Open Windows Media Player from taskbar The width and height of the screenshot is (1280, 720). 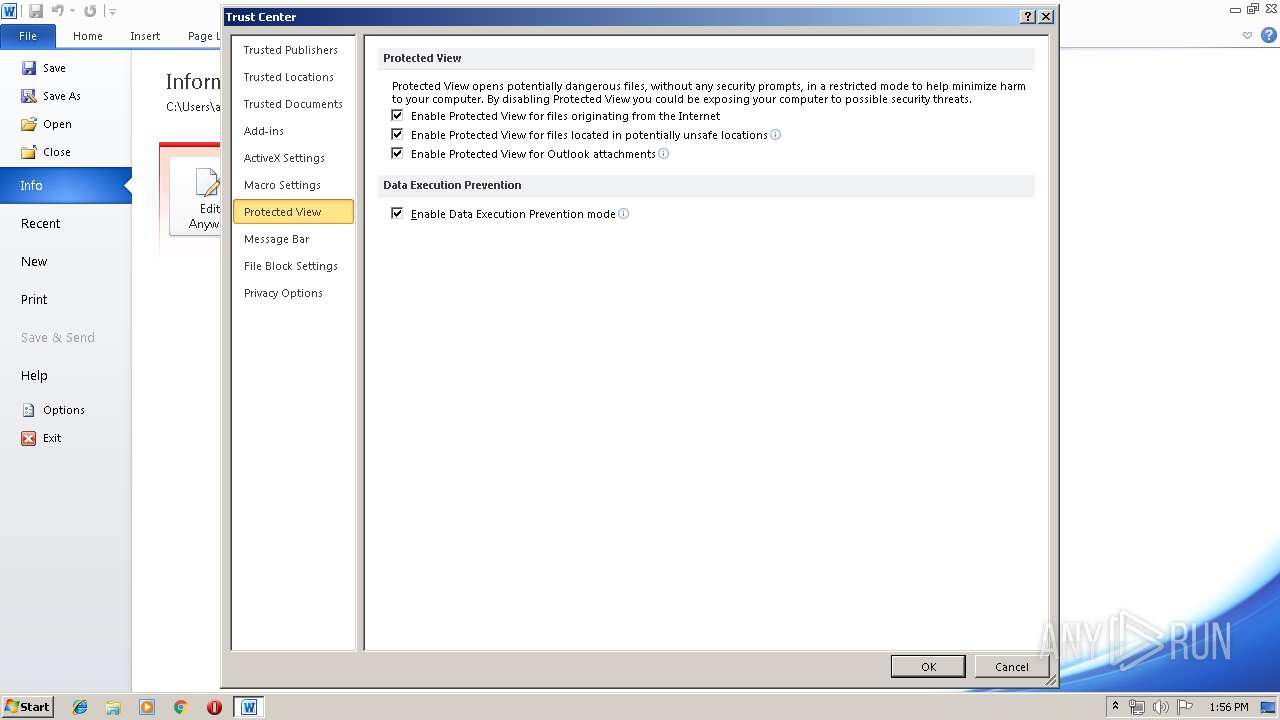coord(147,707)
